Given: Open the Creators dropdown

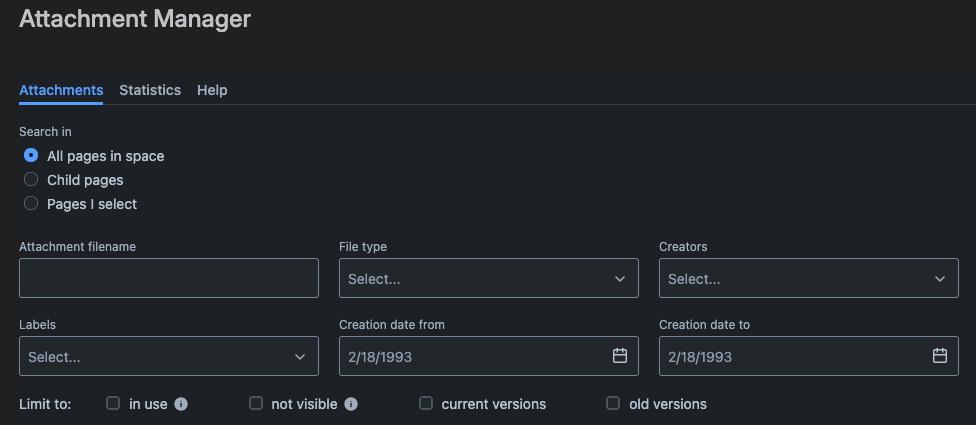Looking at the screenshot, I should [808, 279].
